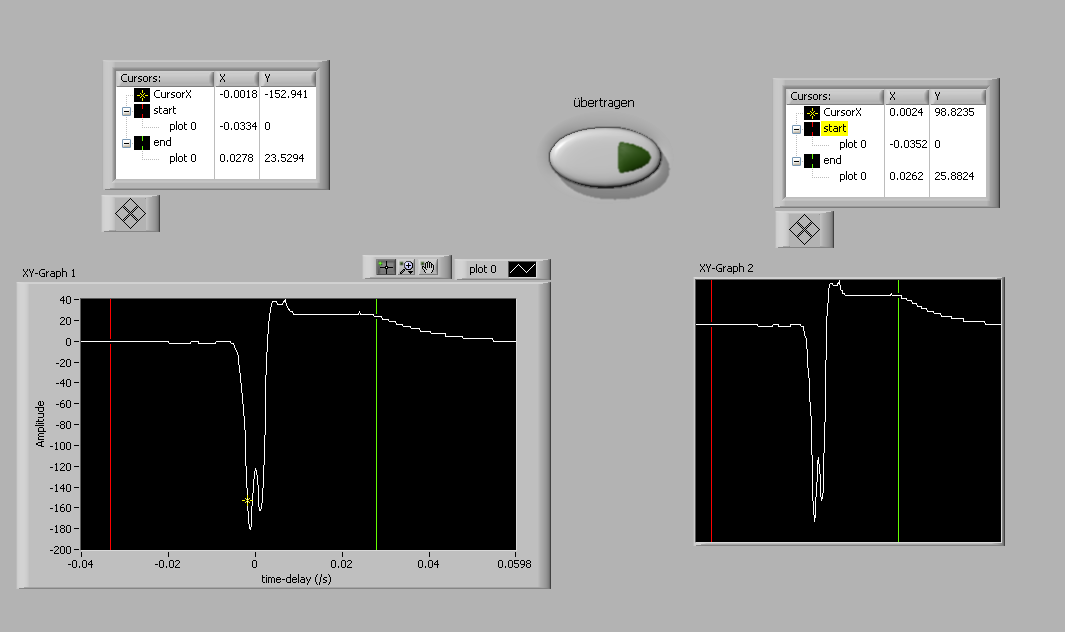1065x632 pixels.
Task: Click X value -0.0352 in right legend
Action: (x=908, y=144)
